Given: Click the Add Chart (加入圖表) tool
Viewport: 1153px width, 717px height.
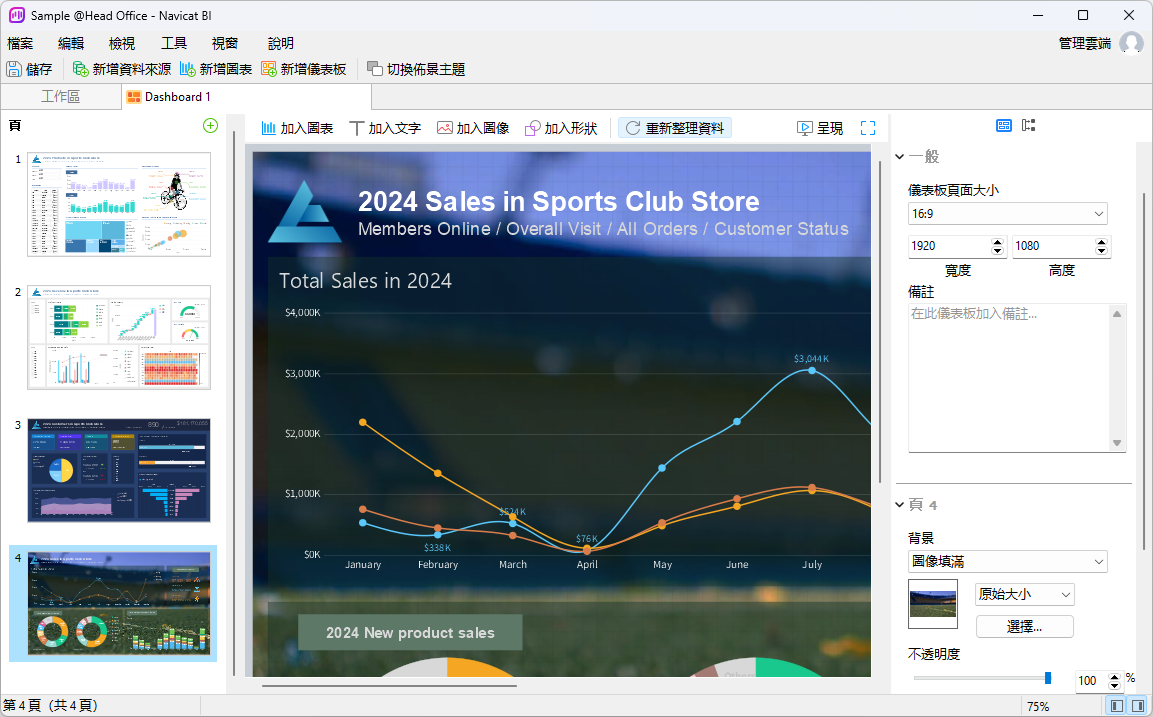Looking at the screenshot, I should 297,128.
